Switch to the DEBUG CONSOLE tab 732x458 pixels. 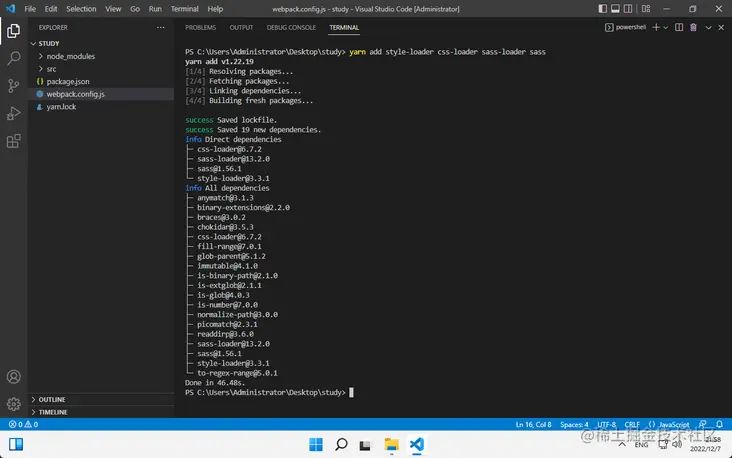pyautogui.click(x=291, y=28)
